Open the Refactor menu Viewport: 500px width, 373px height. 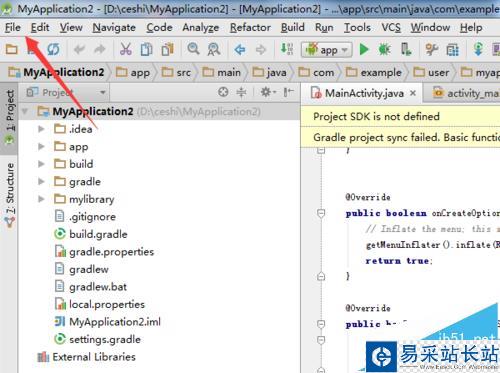[x=250, y=27]
